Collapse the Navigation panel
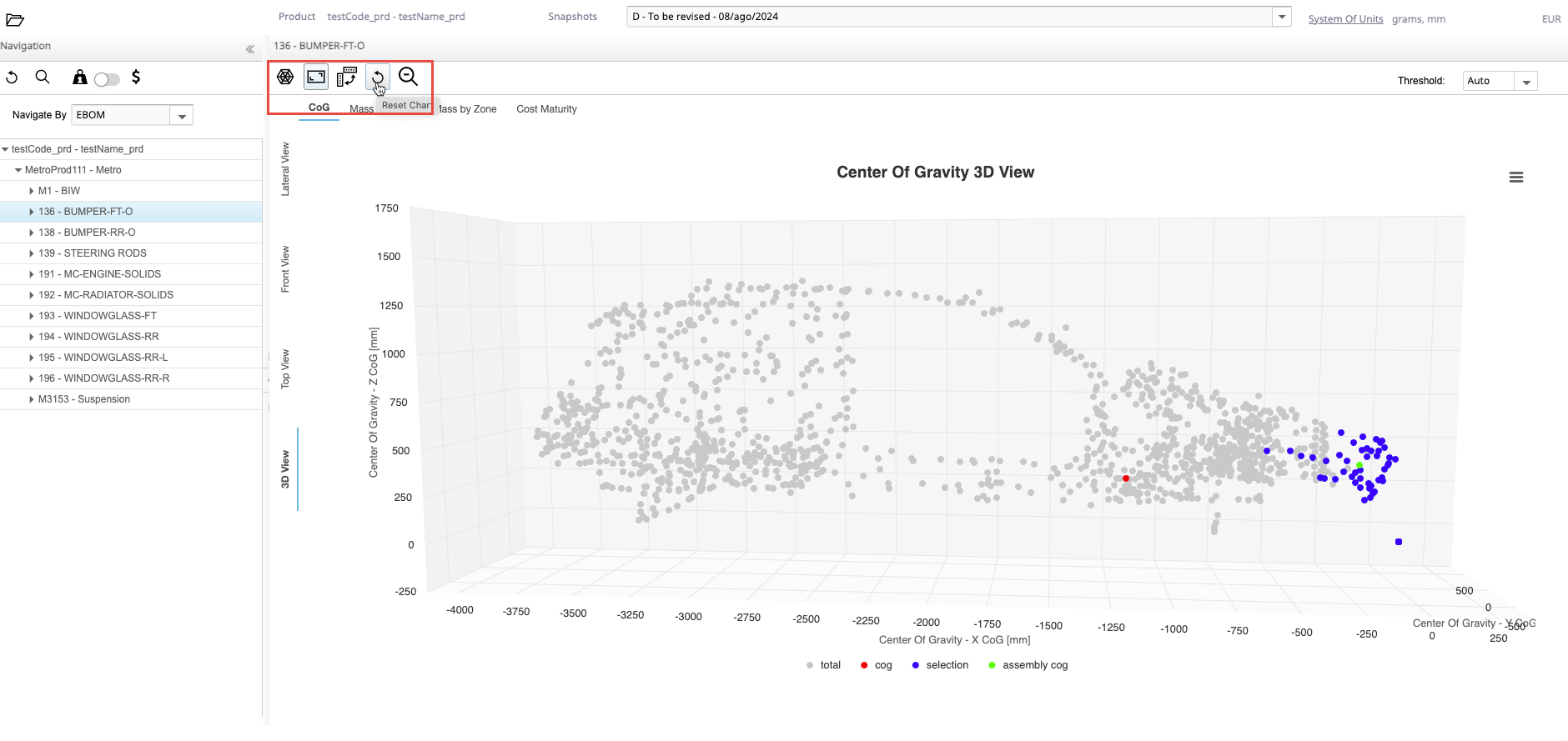This screenshot has height=741, width=1568. click(x=249, y=49)
